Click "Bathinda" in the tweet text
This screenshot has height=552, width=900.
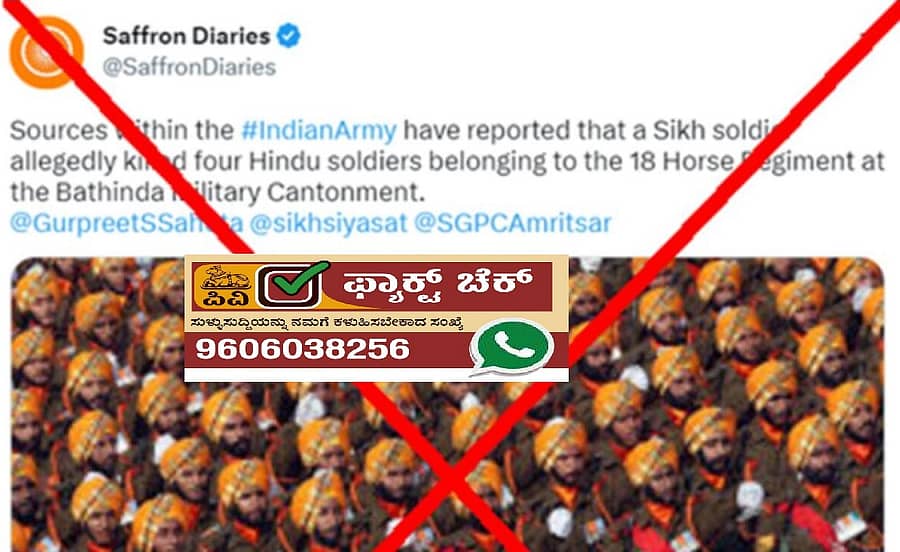pos(110,192)
